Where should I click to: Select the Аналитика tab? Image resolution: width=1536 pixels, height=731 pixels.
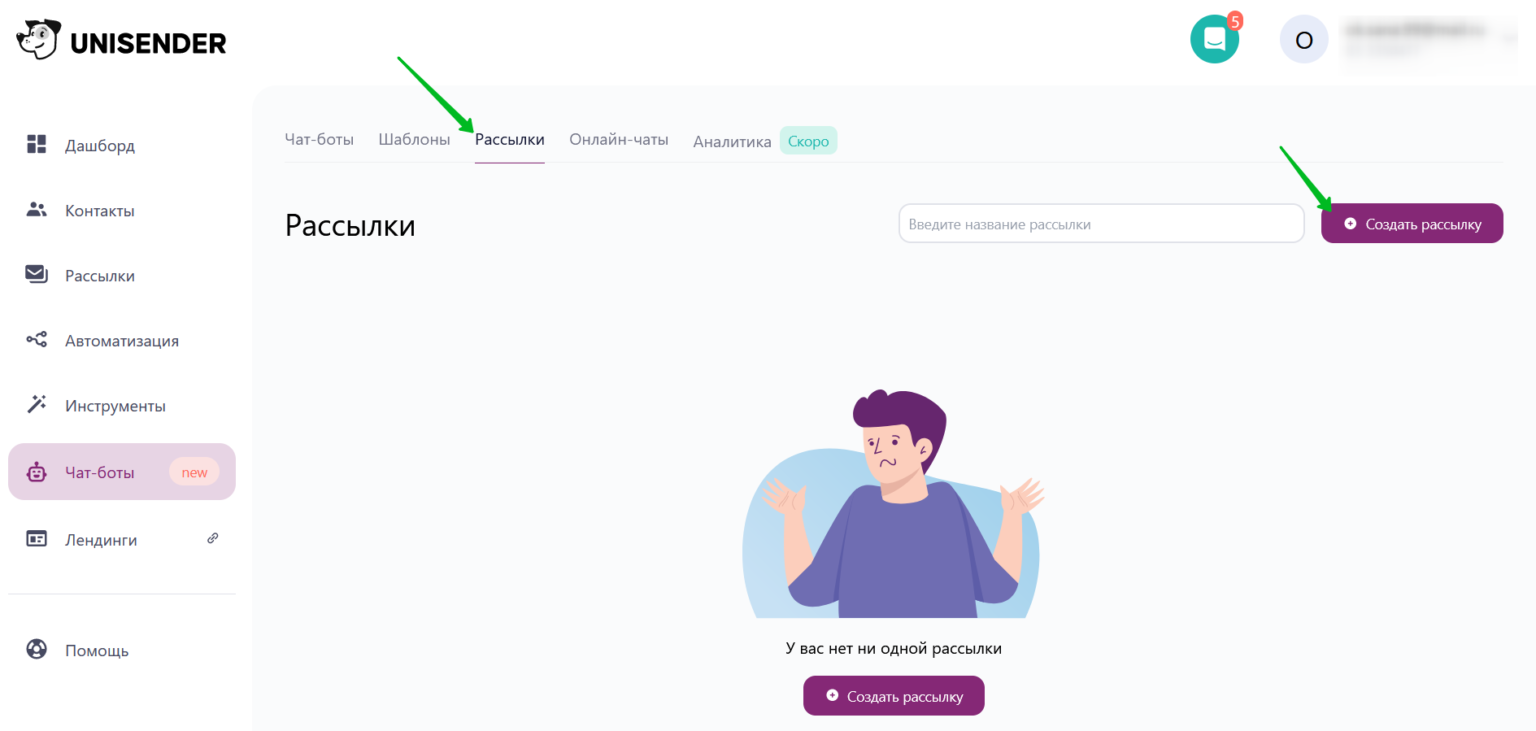coord(732,142)
